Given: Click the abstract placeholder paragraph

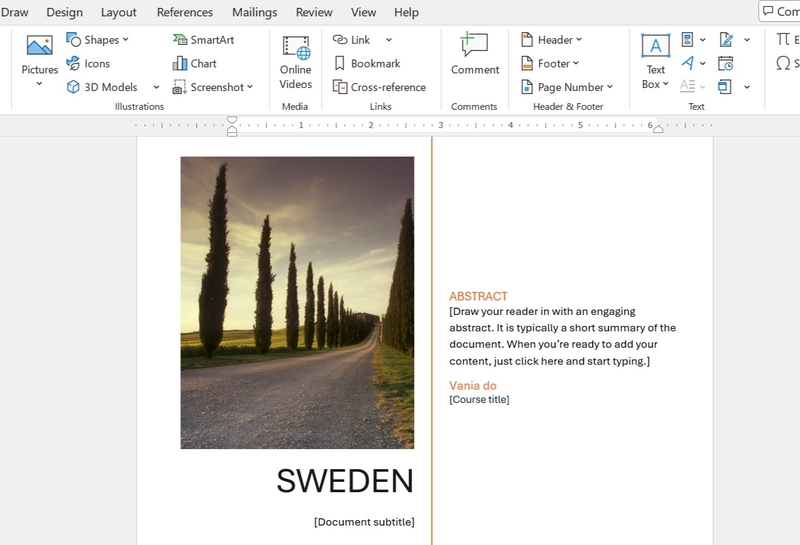Looking at the screenshot, I should coord(563,336).
